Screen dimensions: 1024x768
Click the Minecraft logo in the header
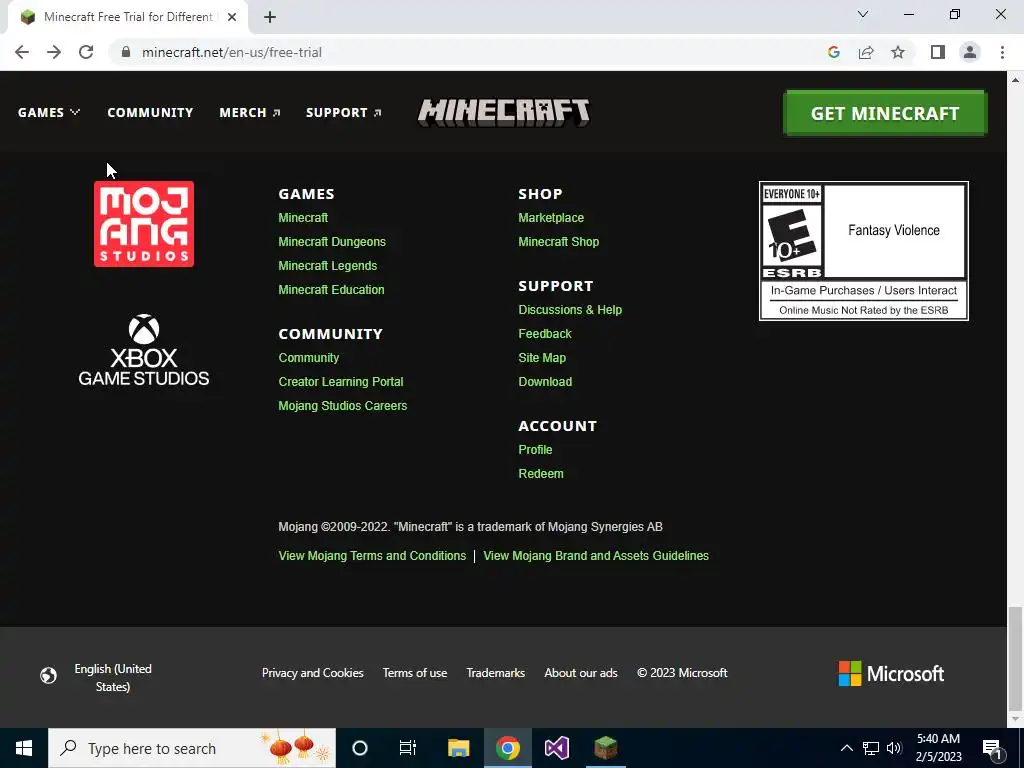[504, 112]
